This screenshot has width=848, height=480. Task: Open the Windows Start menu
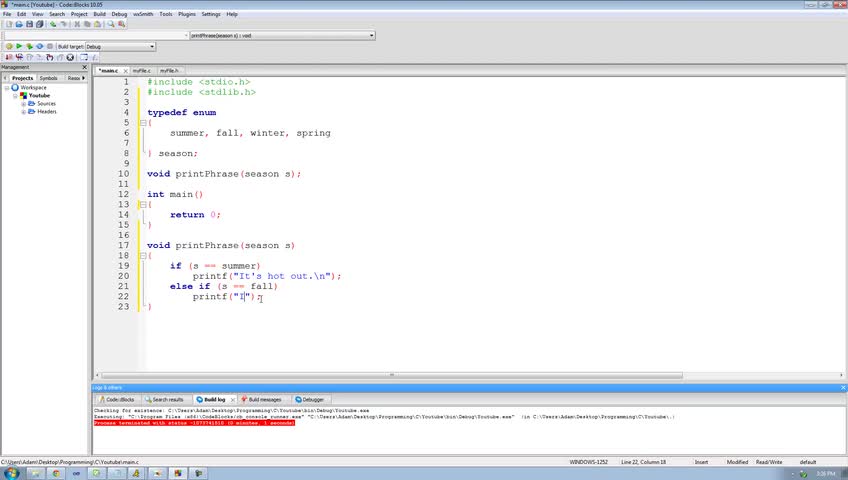11,474
